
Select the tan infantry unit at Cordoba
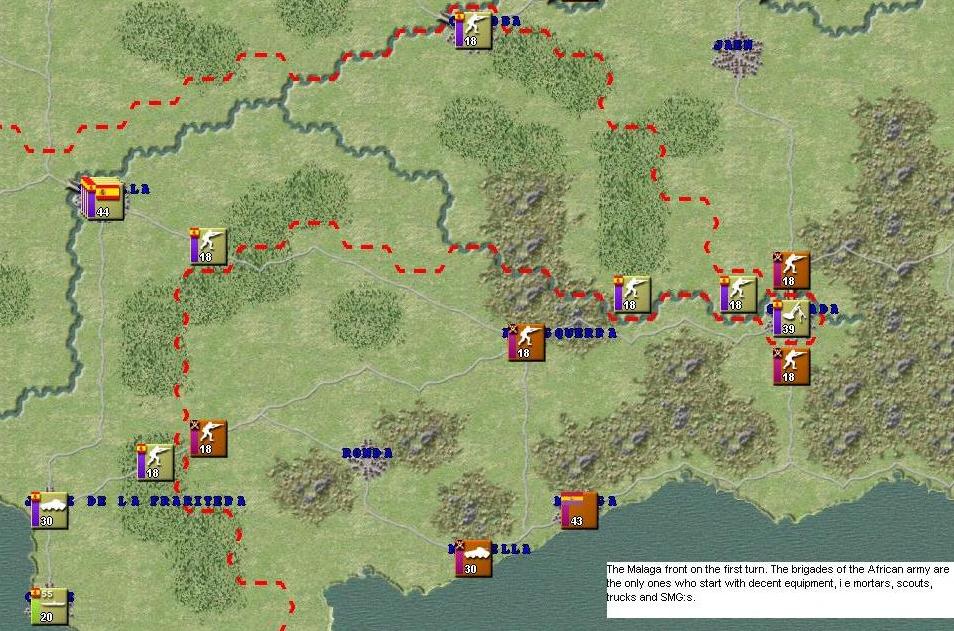coord(472,30)
